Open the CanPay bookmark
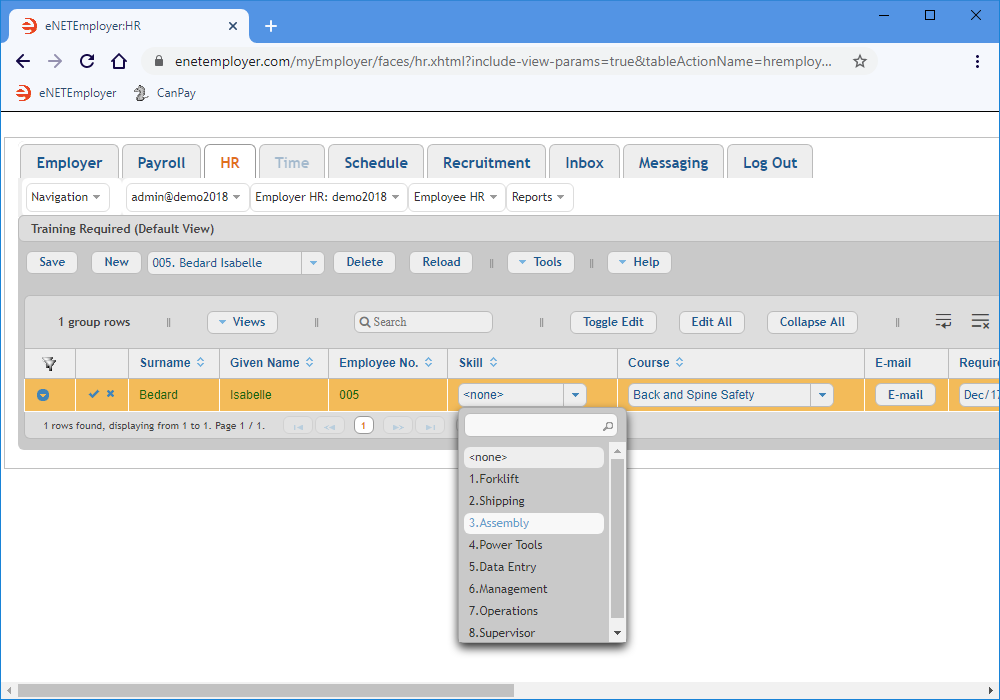This screenshot has height=700, width=1000. [165, 93]
